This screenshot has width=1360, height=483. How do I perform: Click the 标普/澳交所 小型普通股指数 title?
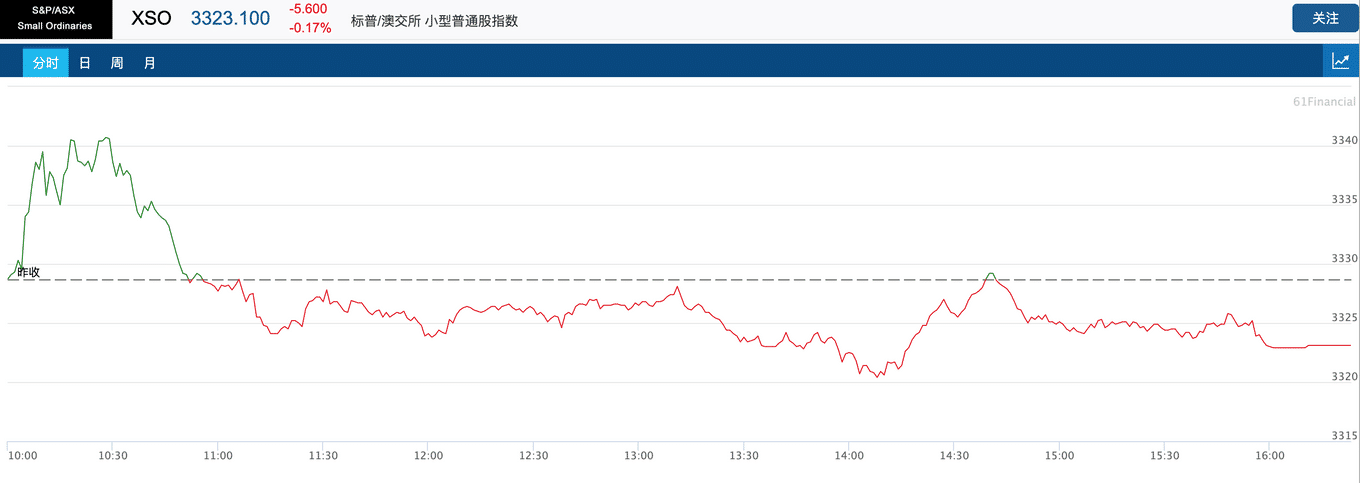pyautogui.click(x=434, y=20)
